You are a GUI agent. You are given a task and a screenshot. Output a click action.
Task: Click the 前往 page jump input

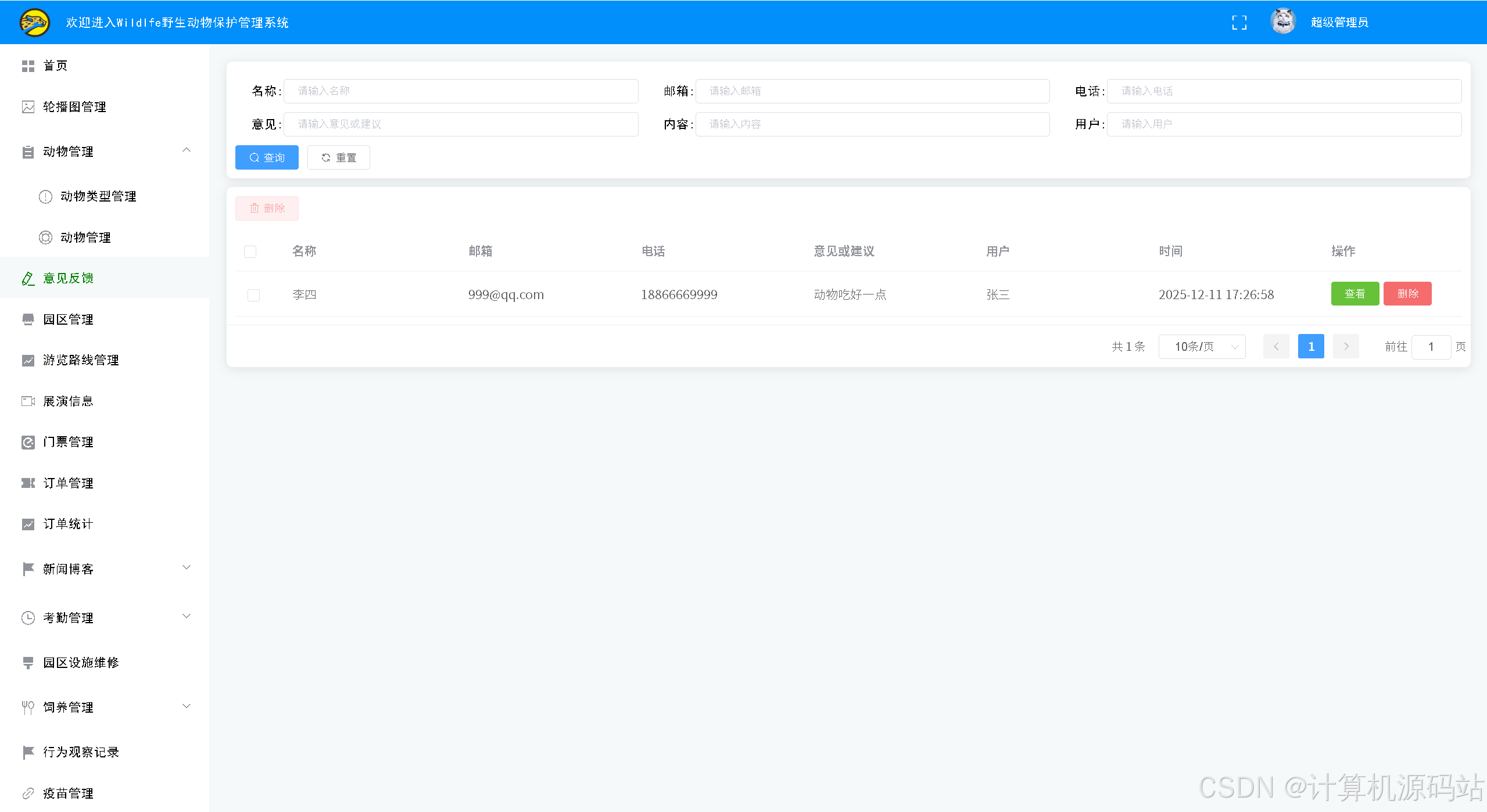(1431, 347)
